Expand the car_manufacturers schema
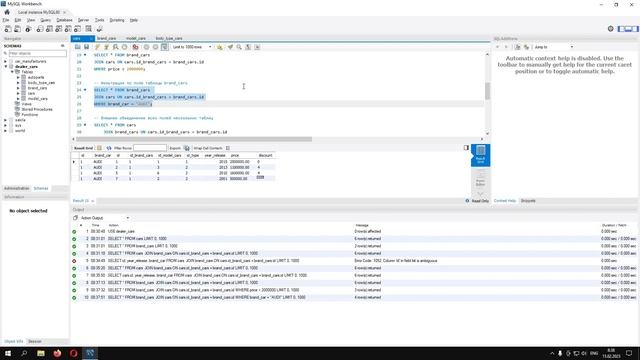Viewport: 640px width, 360px height. 6,61
